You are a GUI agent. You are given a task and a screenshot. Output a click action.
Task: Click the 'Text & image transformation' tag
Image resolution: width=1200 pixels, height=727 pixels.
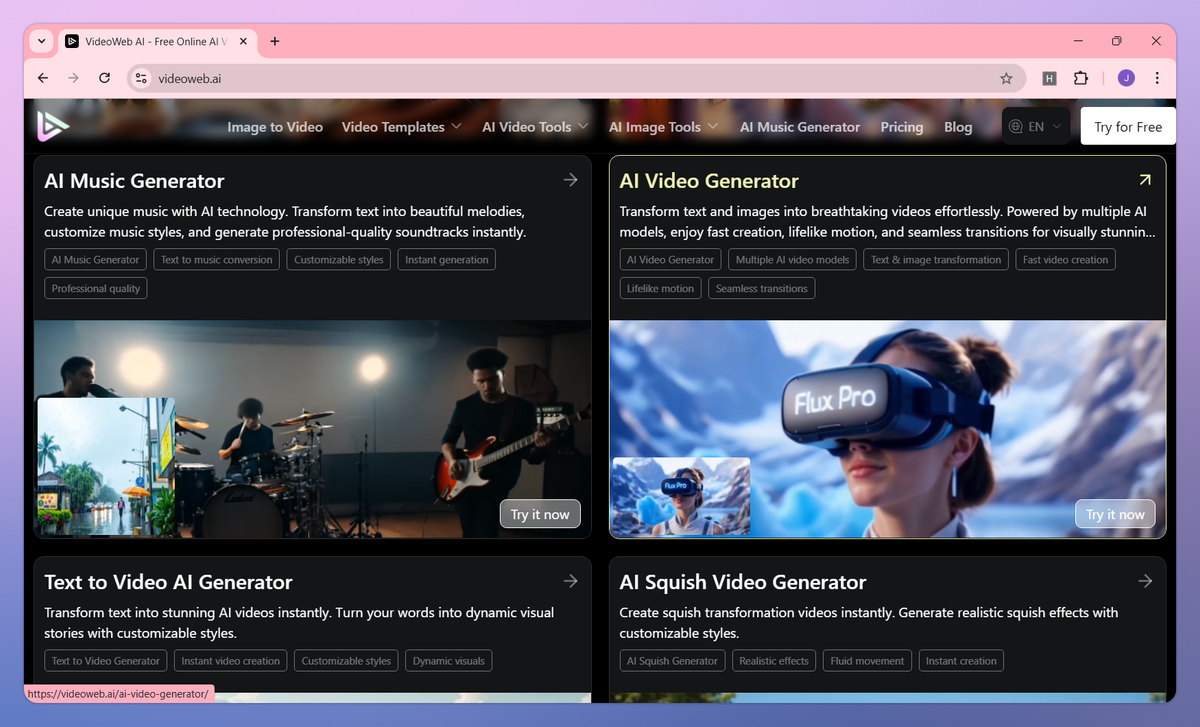pos(936,260)
